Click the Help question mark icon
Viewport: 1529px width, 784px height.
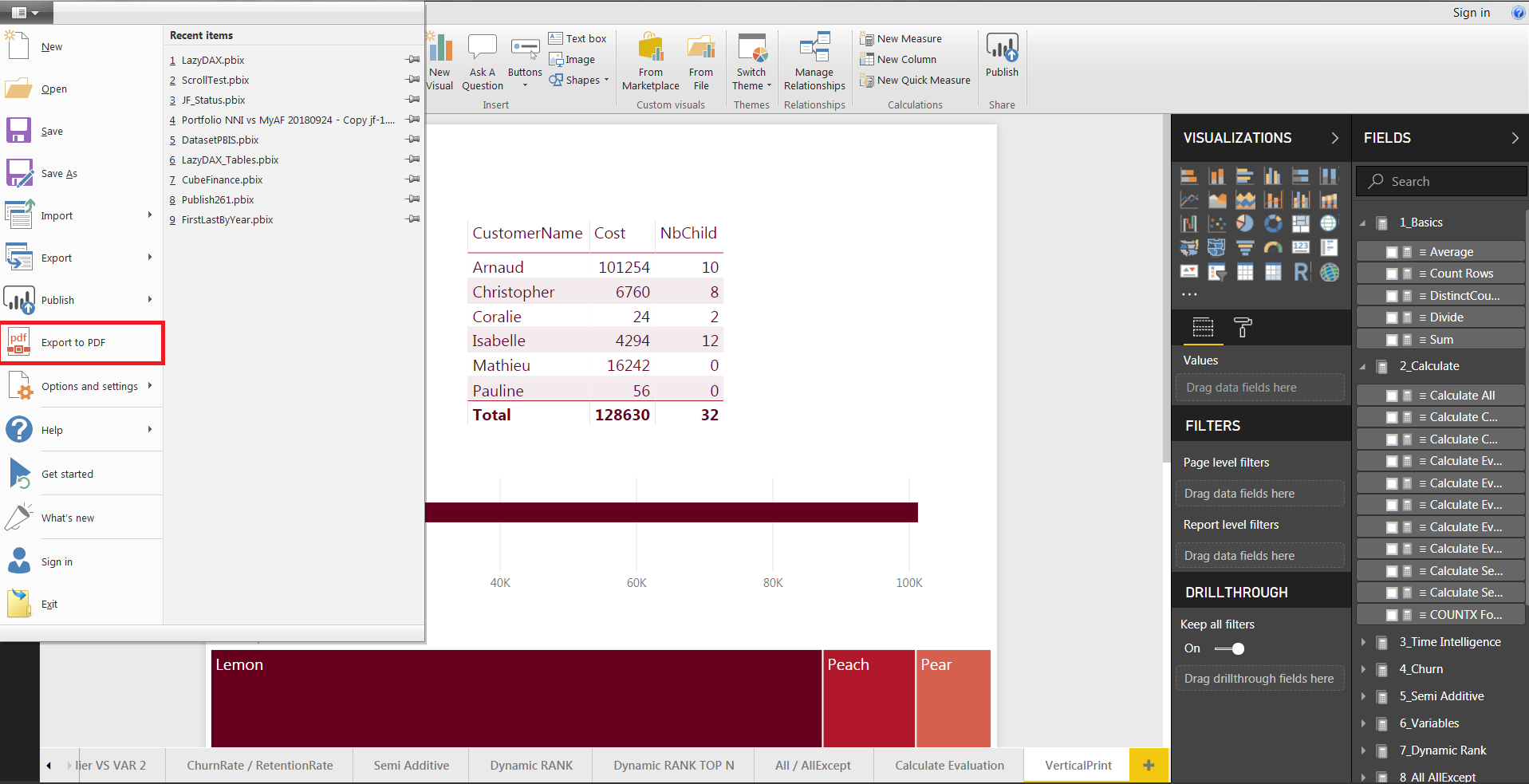1518,13
